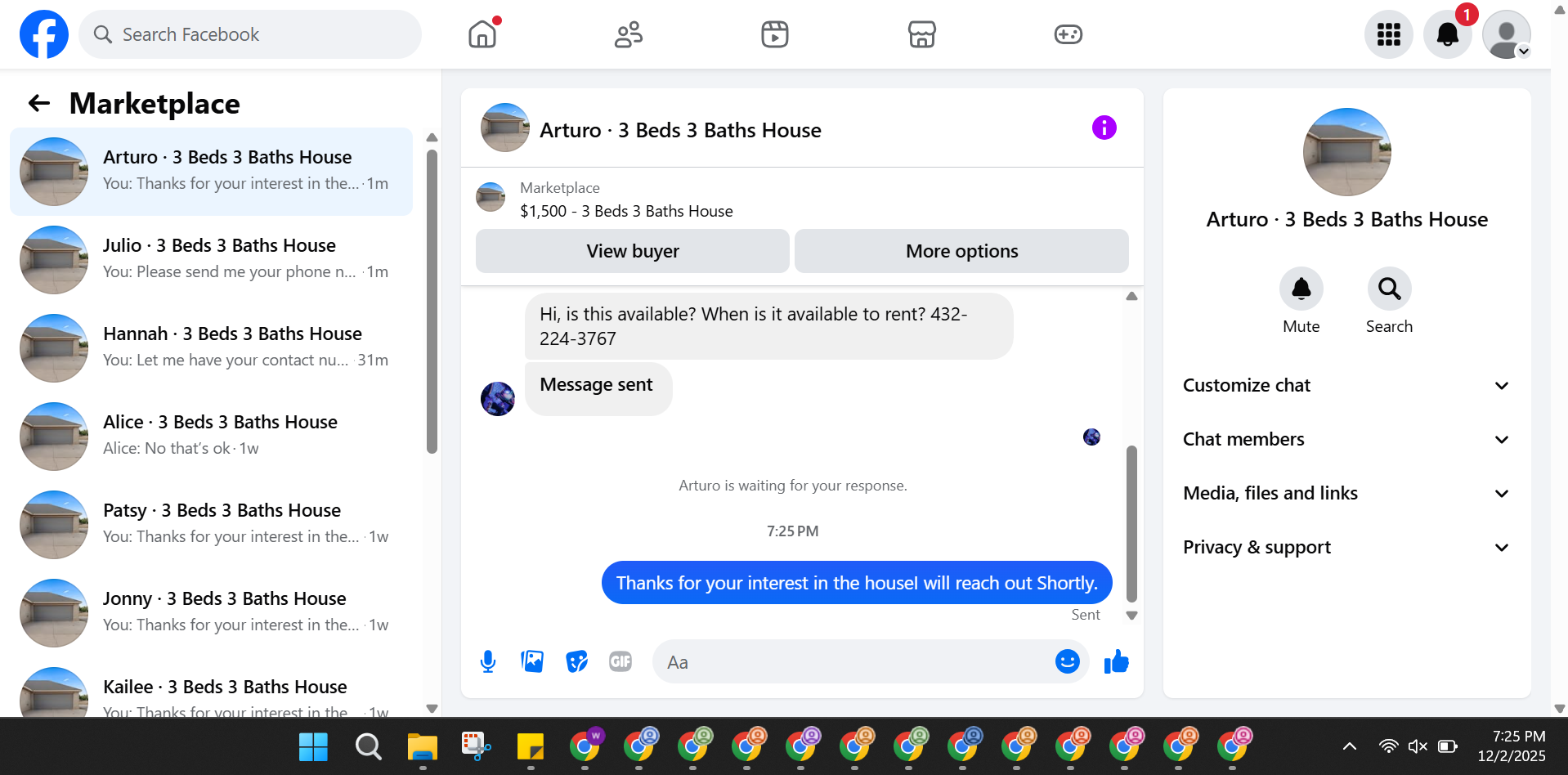The image size is (1568, 775).
Task: Expand Media, files and links section
Action: (x=1346, y=493)
